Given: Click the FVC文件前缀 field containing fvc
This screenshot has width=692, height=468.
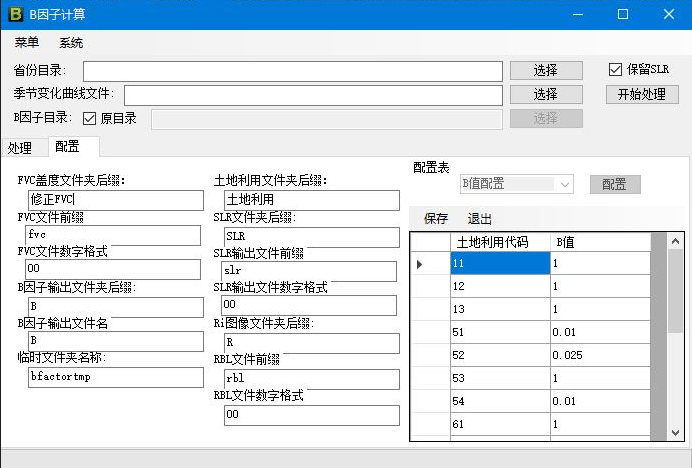Looking at the screenshot, I should (x=113, y=235).
